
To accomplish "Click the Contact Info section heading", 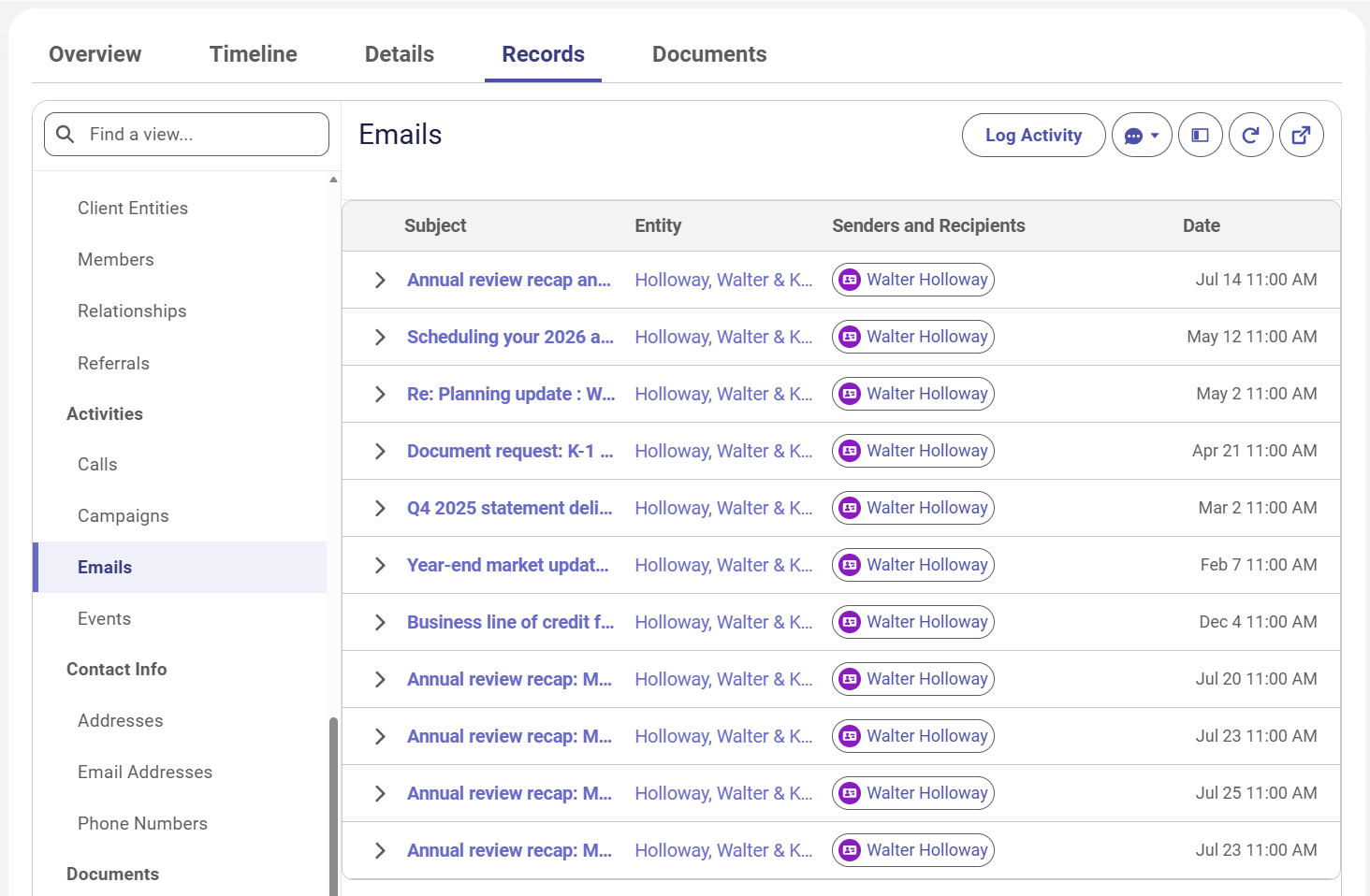I will [x=117, y=670].
